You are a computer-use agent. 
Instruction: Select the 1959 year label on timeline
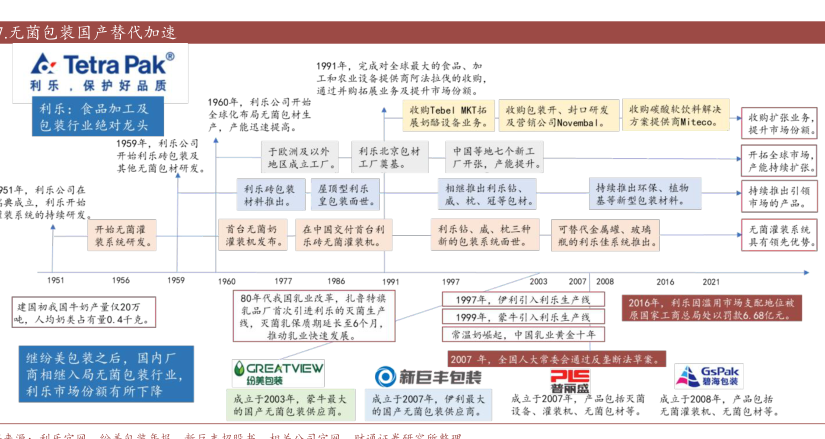coord(176,281)
